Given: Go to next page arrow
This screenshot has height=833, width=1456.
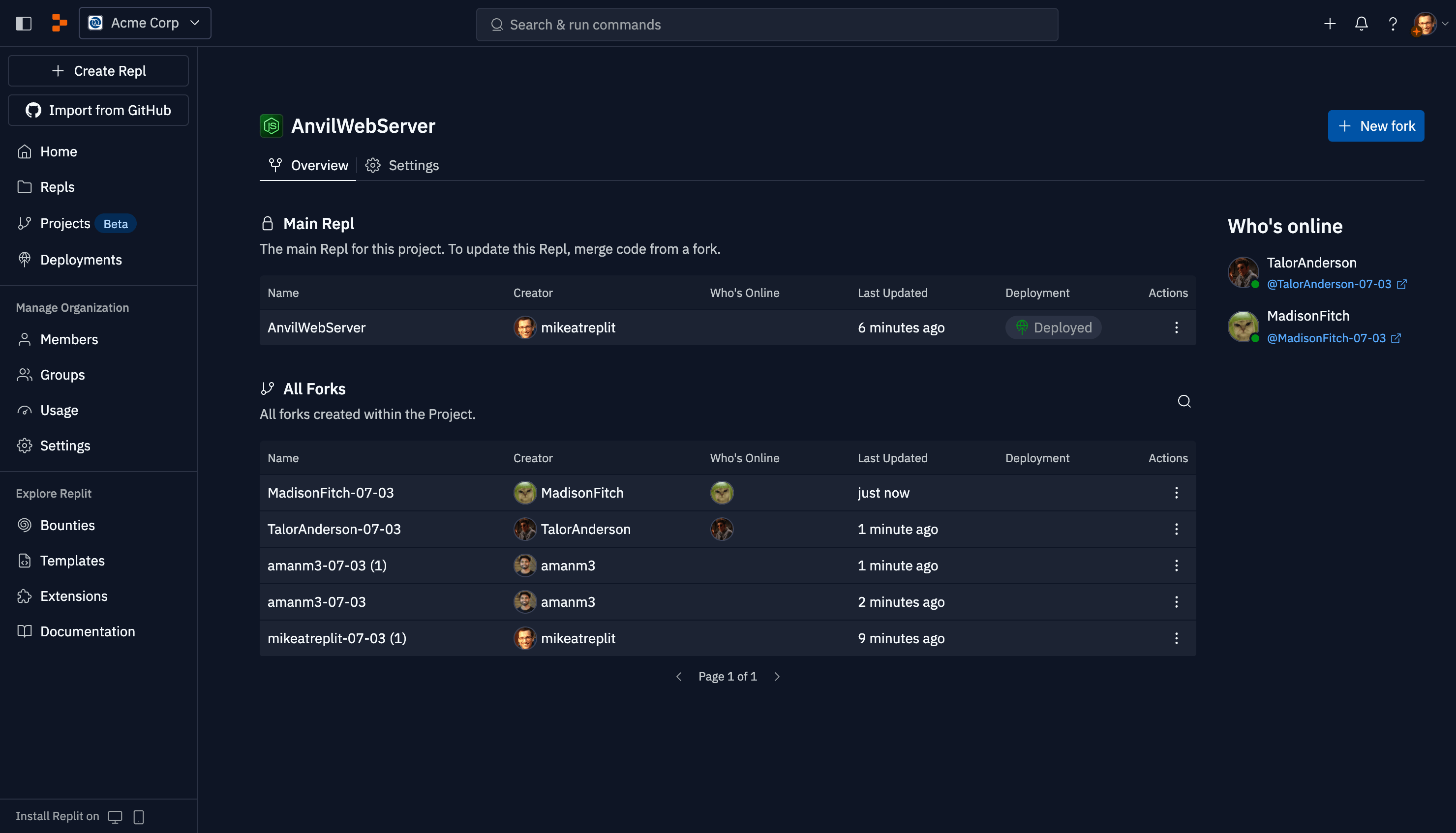Looking at the screenshot, I should coord(776,677).
